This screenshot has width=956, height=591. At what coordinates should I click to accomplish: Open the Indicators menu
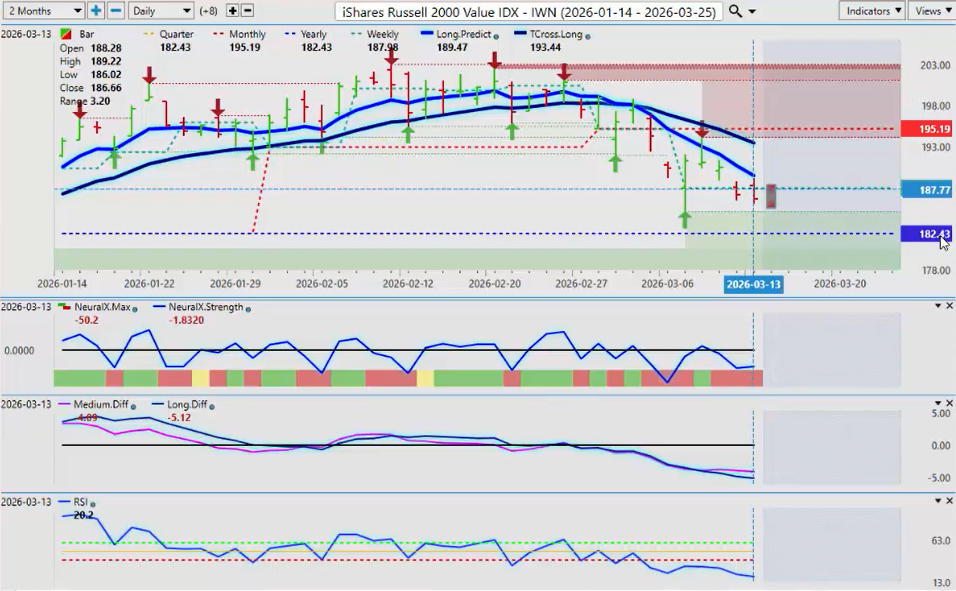(x=872, y=10)
